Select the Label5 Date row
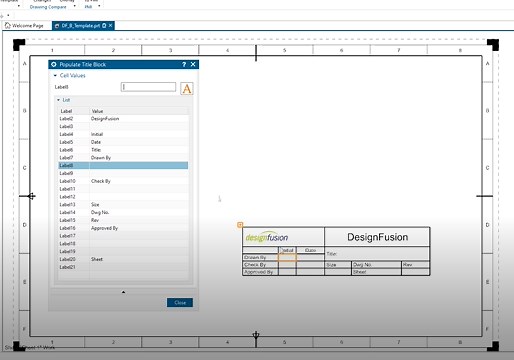The image size is (514, 360). tap(123, 142)
